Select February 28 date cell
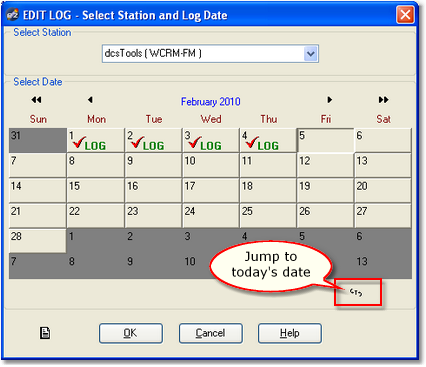Viewport: 426px width, 367px height. tap(38, 241)
